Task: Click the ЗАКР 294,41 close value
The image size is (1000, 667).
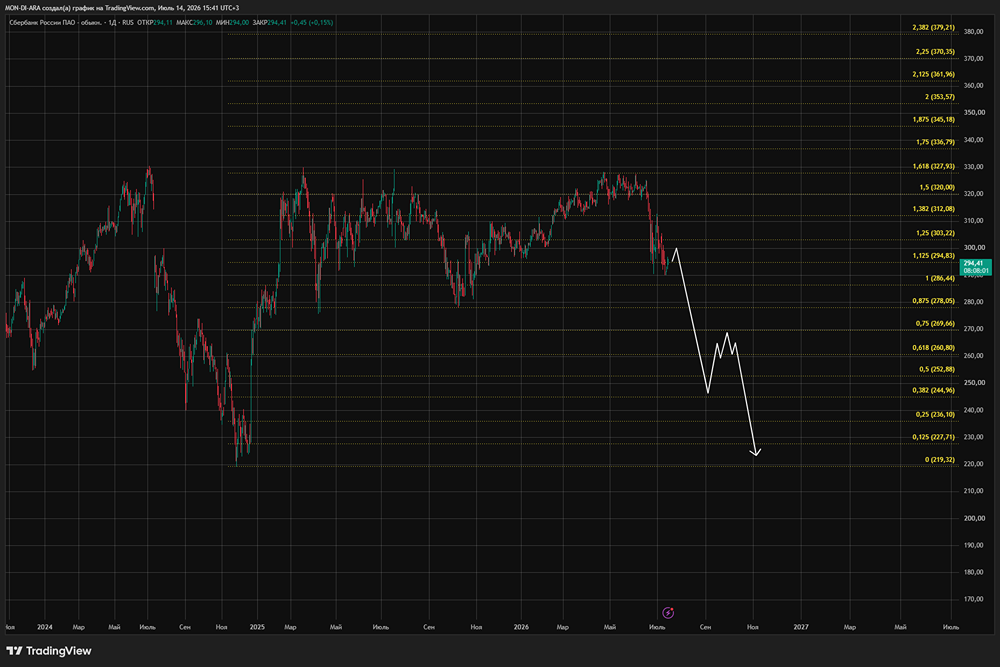Action: 270,22
